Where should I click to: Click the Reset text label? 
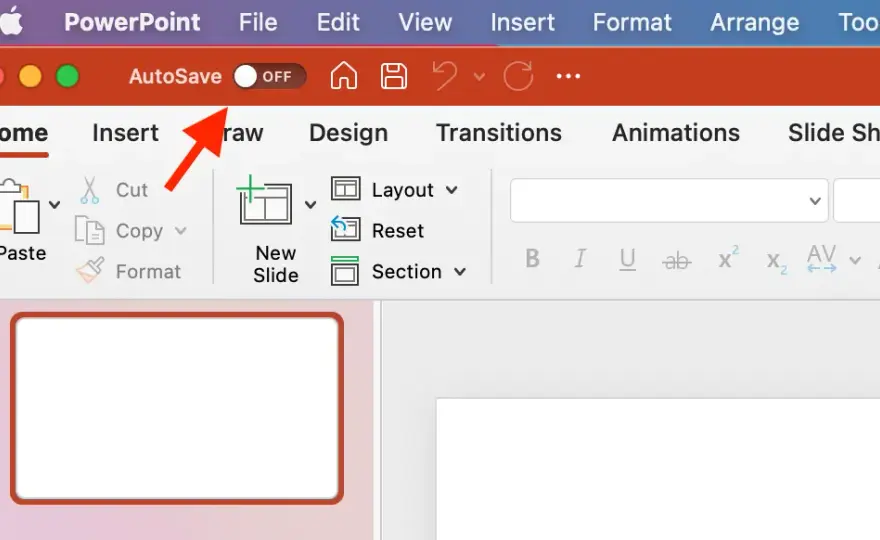[x=398, y=231]
